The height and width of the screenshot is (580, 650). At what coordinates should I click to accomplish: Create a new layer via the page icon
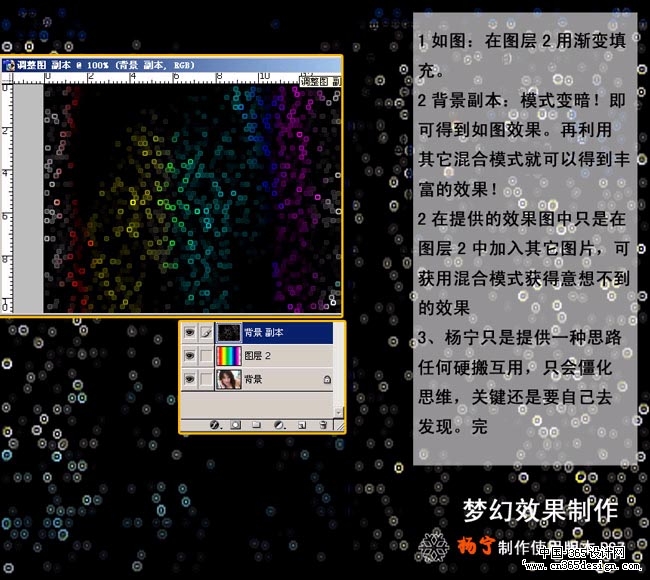point(302,425)
